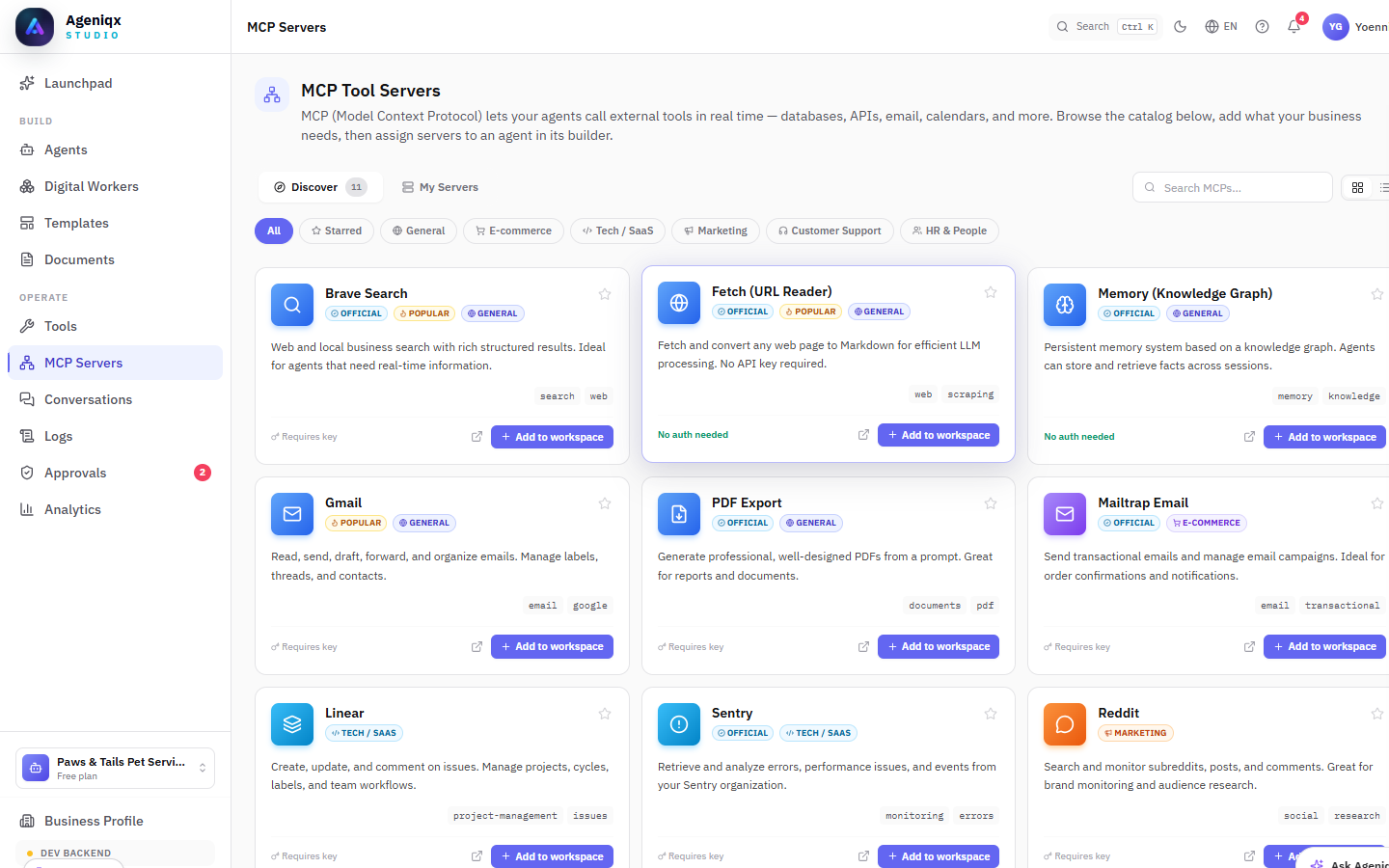
Task: Switch to Discover tab
Action: click(320, 187)
